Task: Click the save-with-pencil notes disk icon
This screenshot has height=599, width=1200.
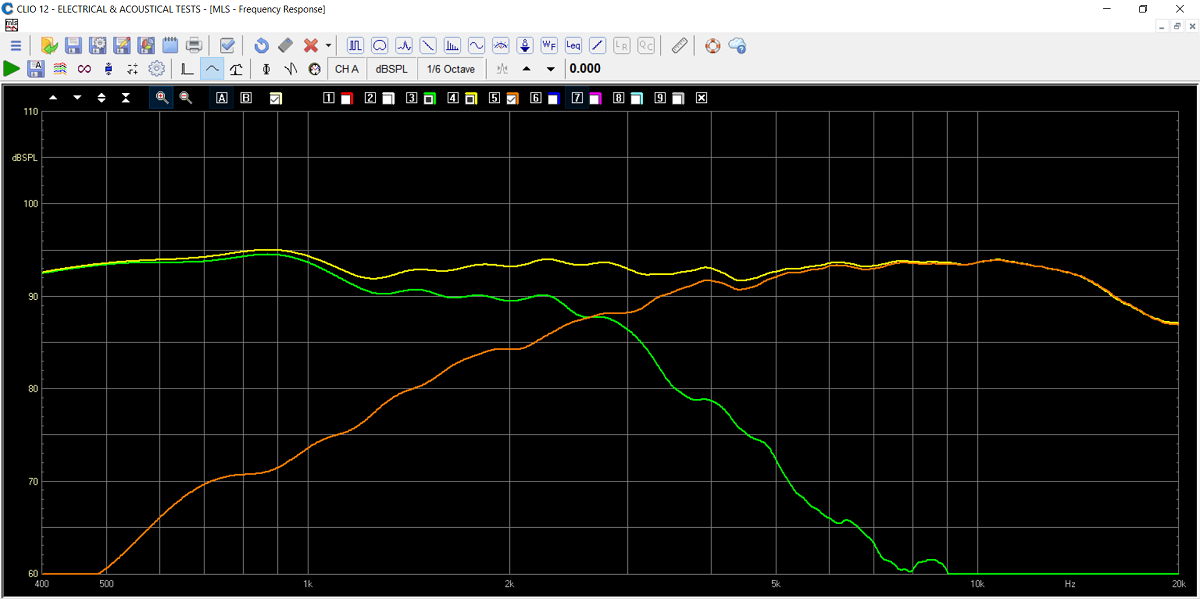Action: 122,45
